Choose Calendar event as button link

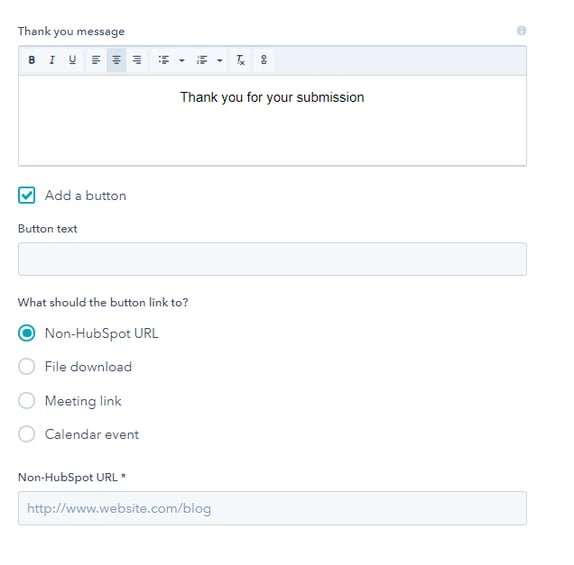pos(27,434)
